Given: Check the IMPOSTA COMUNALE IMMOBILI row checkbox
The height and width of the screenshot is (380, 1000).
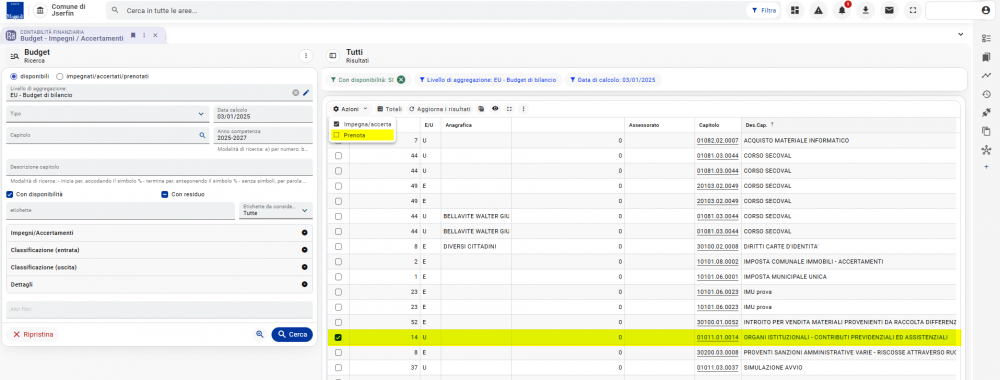Looking at the screenshot, I should (338, 261).
